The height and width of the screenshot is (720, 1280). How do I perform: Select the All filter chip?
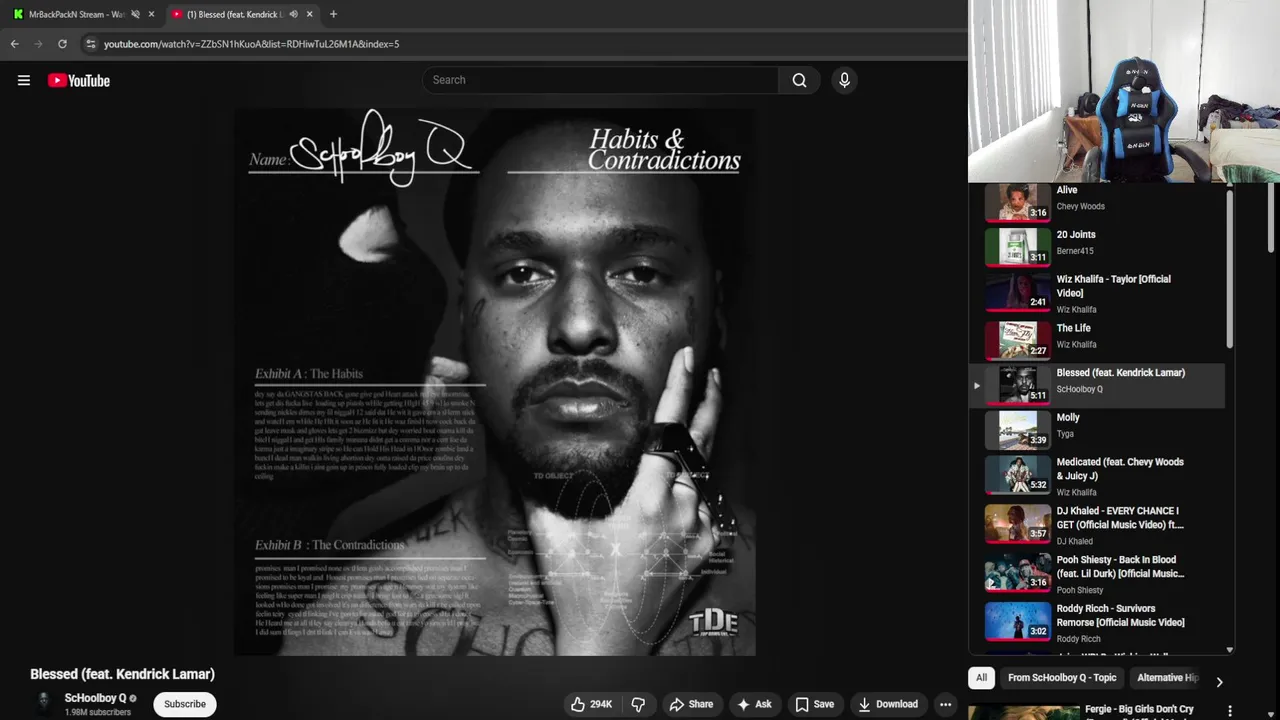point(981,677)
